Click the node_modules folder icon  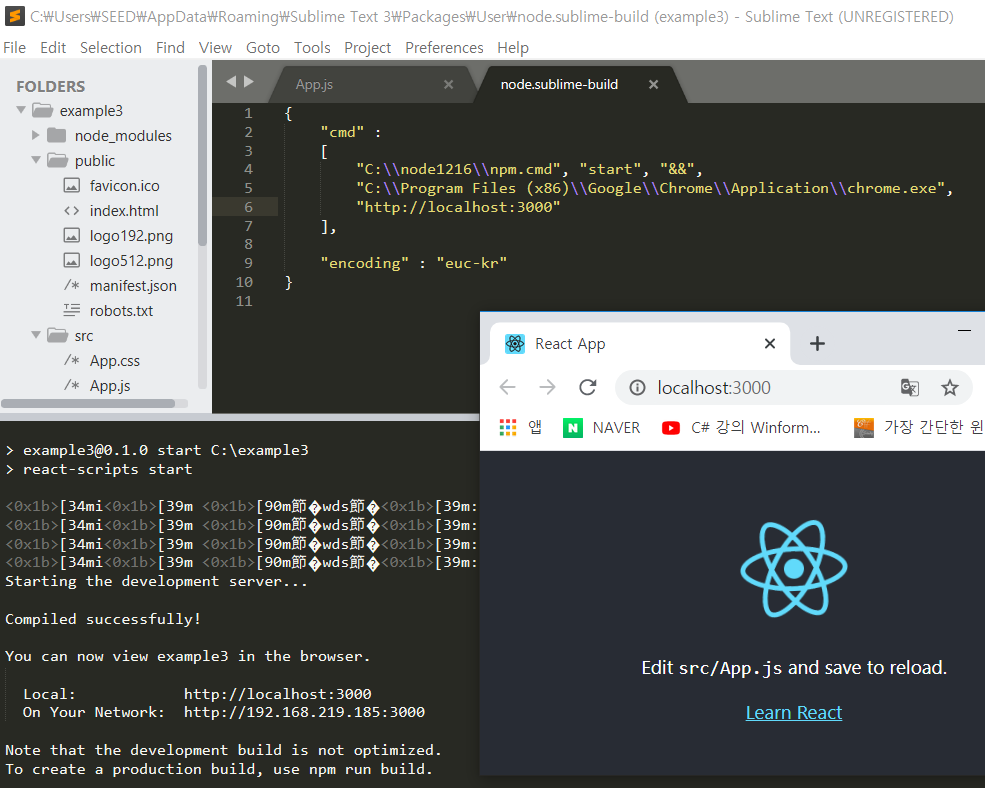57,135
